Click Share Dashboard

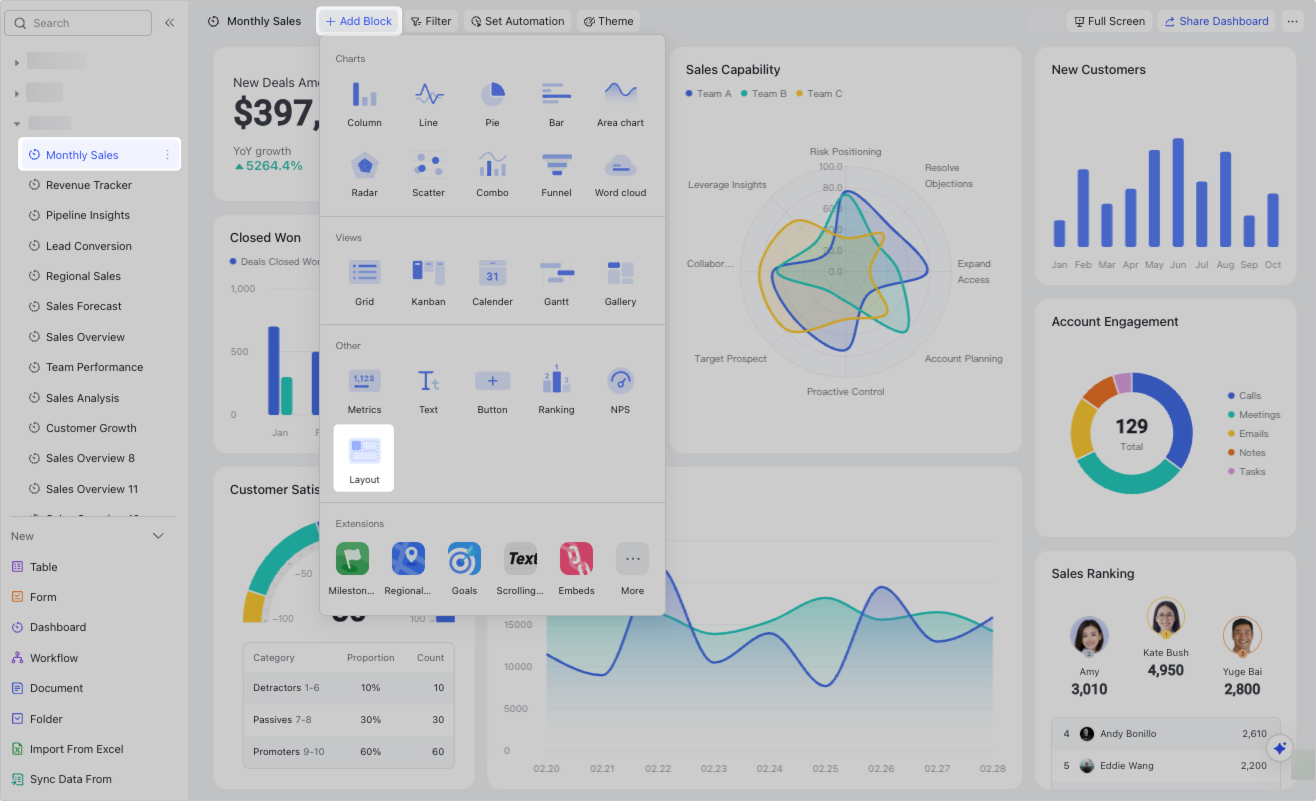click(x=1217, y=21)
